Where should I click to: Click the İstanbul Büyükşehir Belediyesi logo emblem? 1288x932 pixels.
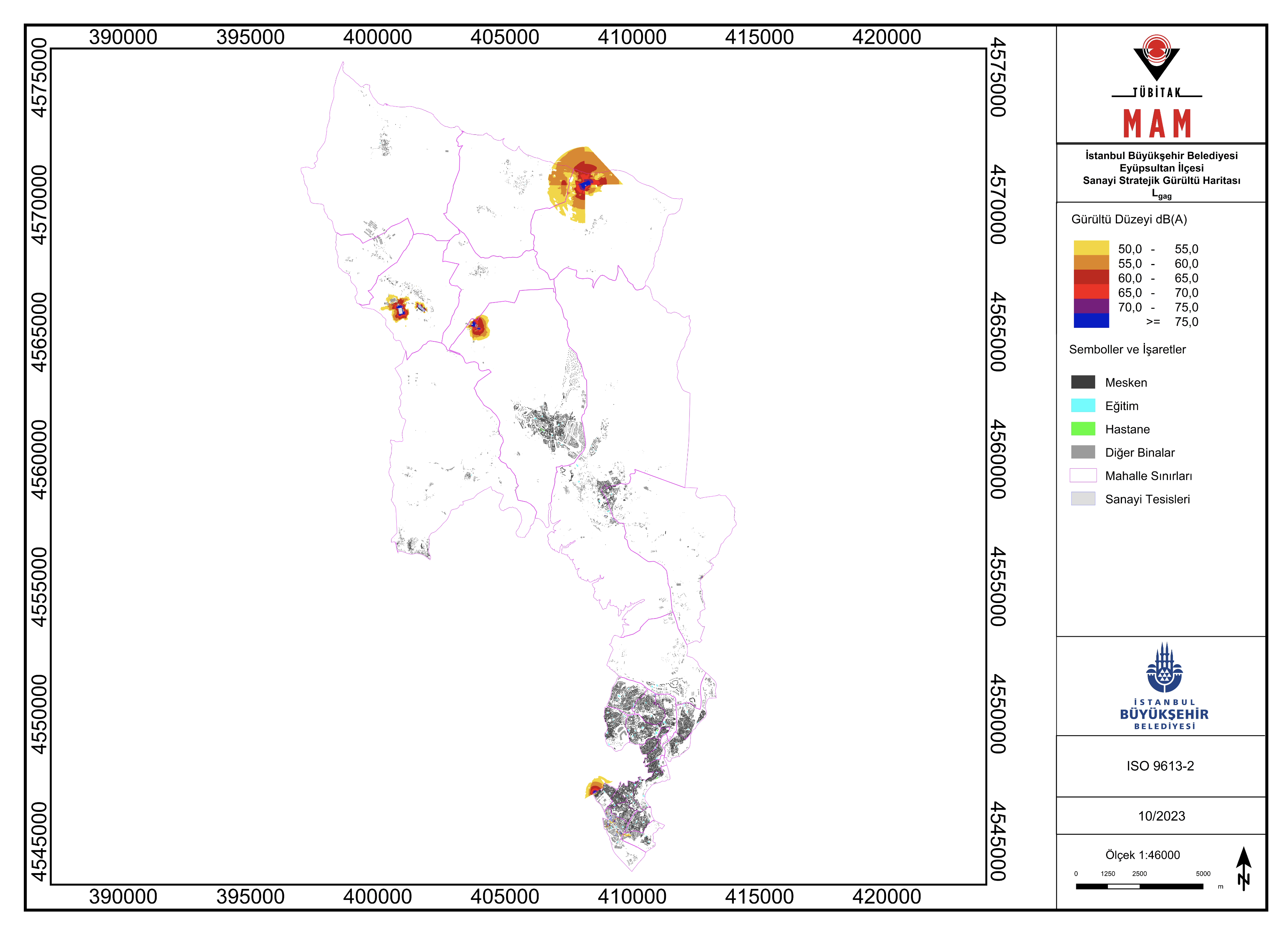click(x=1164, y=667)
